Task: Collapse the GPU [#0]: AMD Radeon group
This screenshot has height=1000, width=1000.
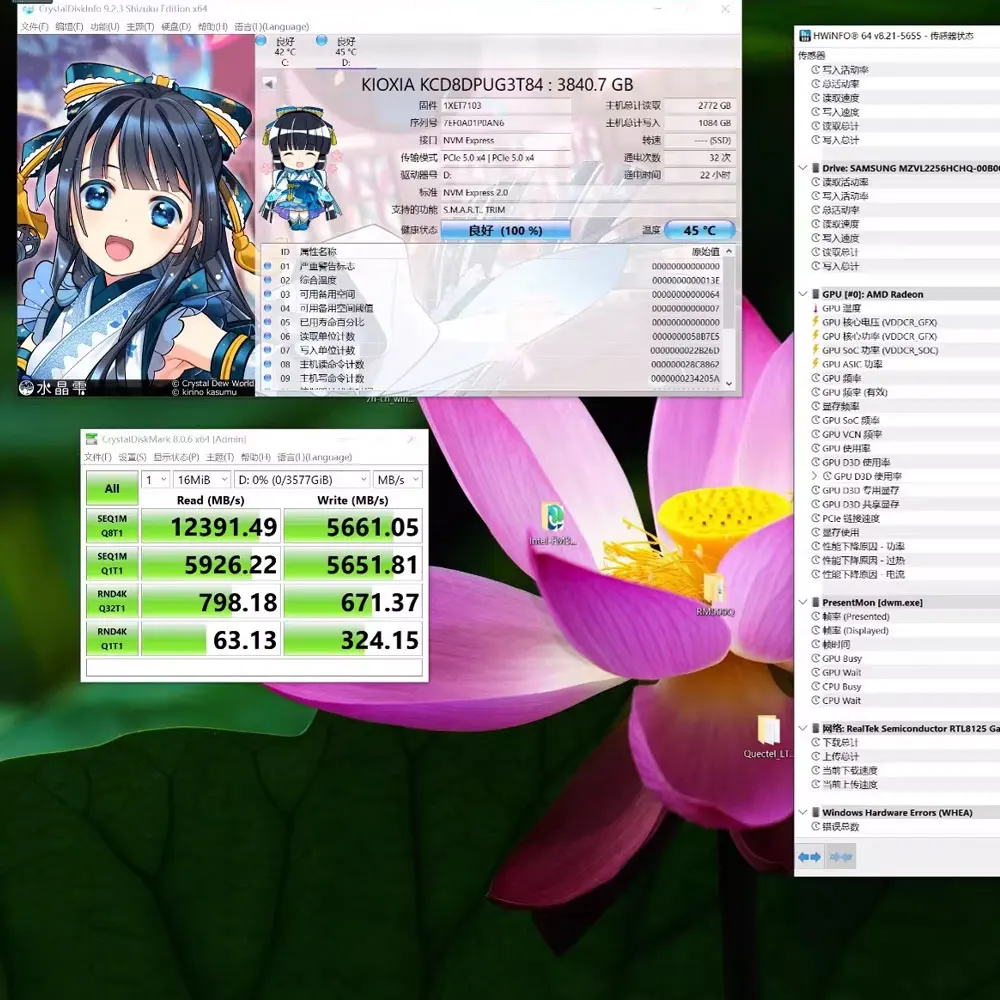Action: coord(803,294)
